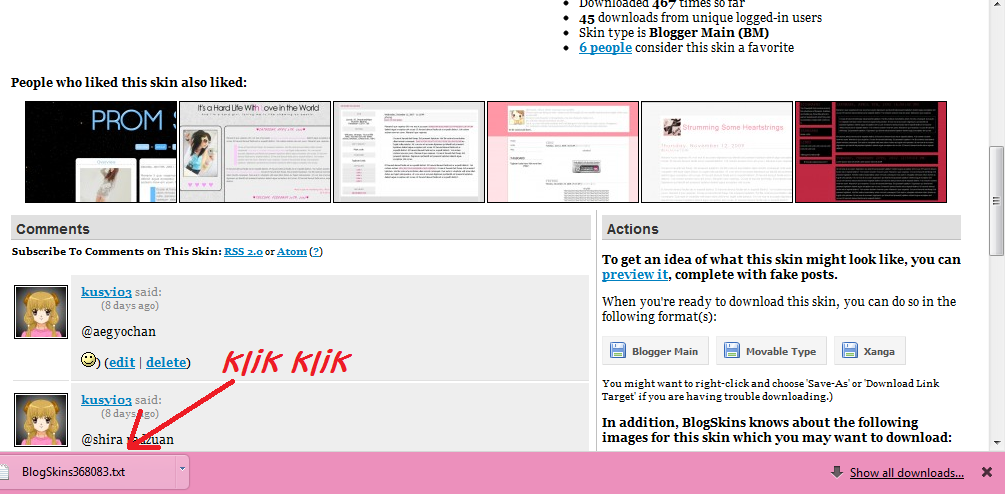This screenshot has height=494, width=1005.
Task: Click the page vertical scrollbar thumb
Action: [x=997, y=201]
